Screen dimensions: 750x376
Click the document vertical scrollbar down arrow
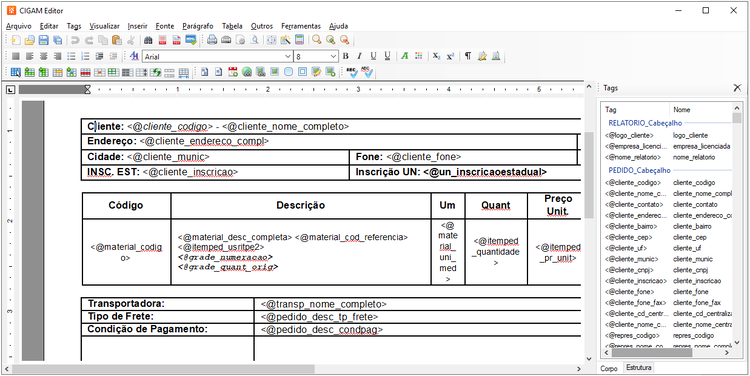pos(589,359)
